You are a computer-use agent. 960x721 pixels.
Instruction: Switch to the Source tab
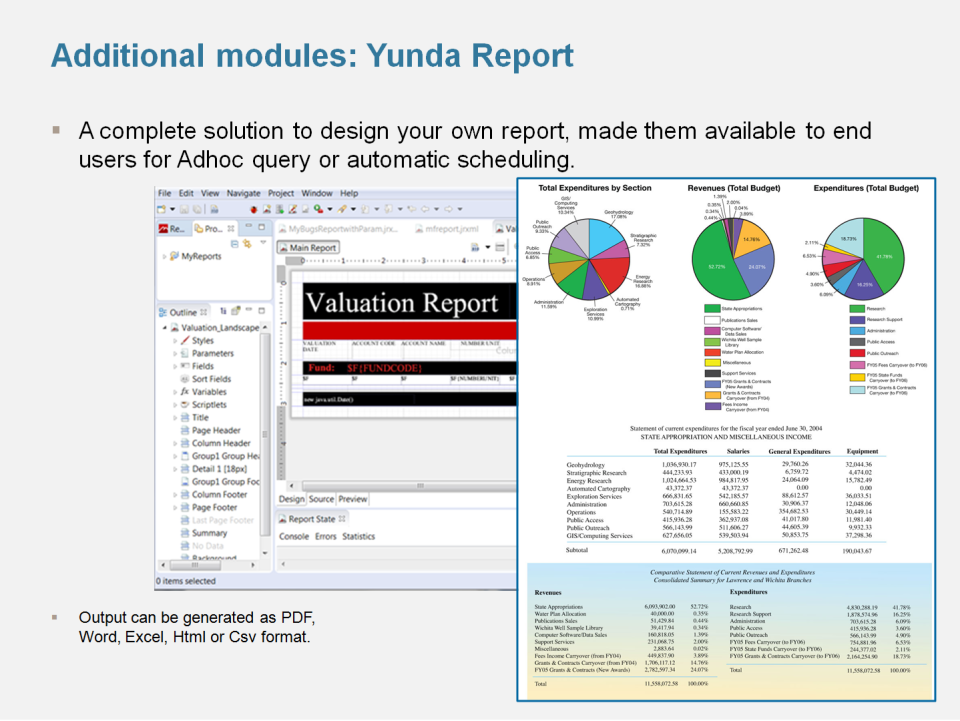tap(321, 499)
